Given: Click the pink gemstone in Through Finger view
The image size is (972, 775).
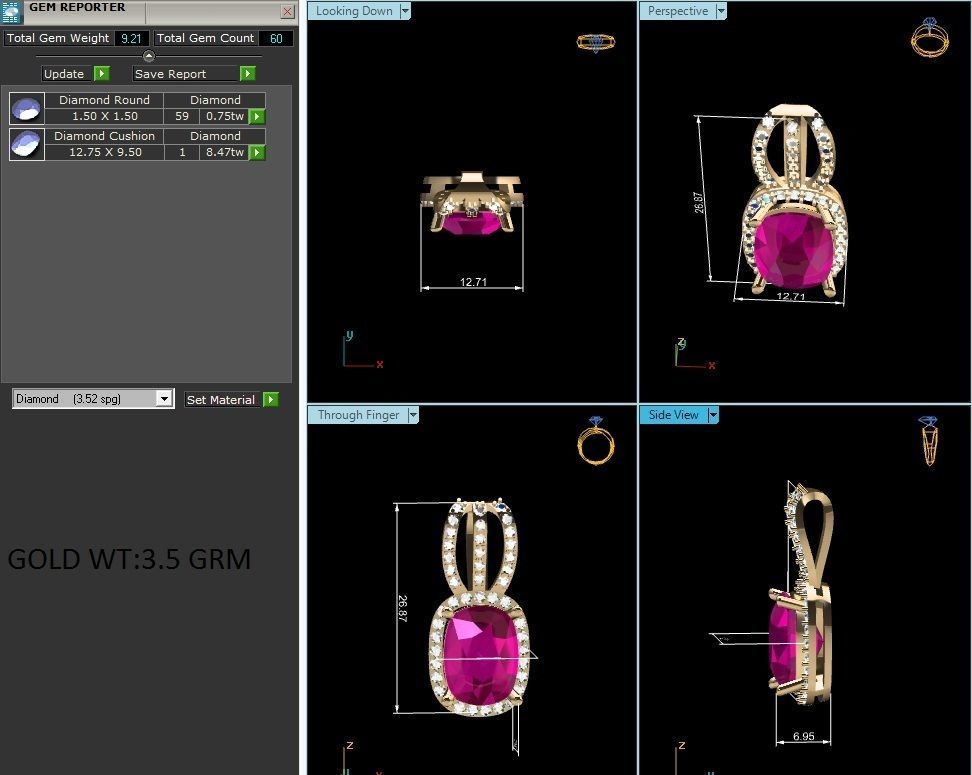Looking at the screenshot, I should tap(482, 655).
